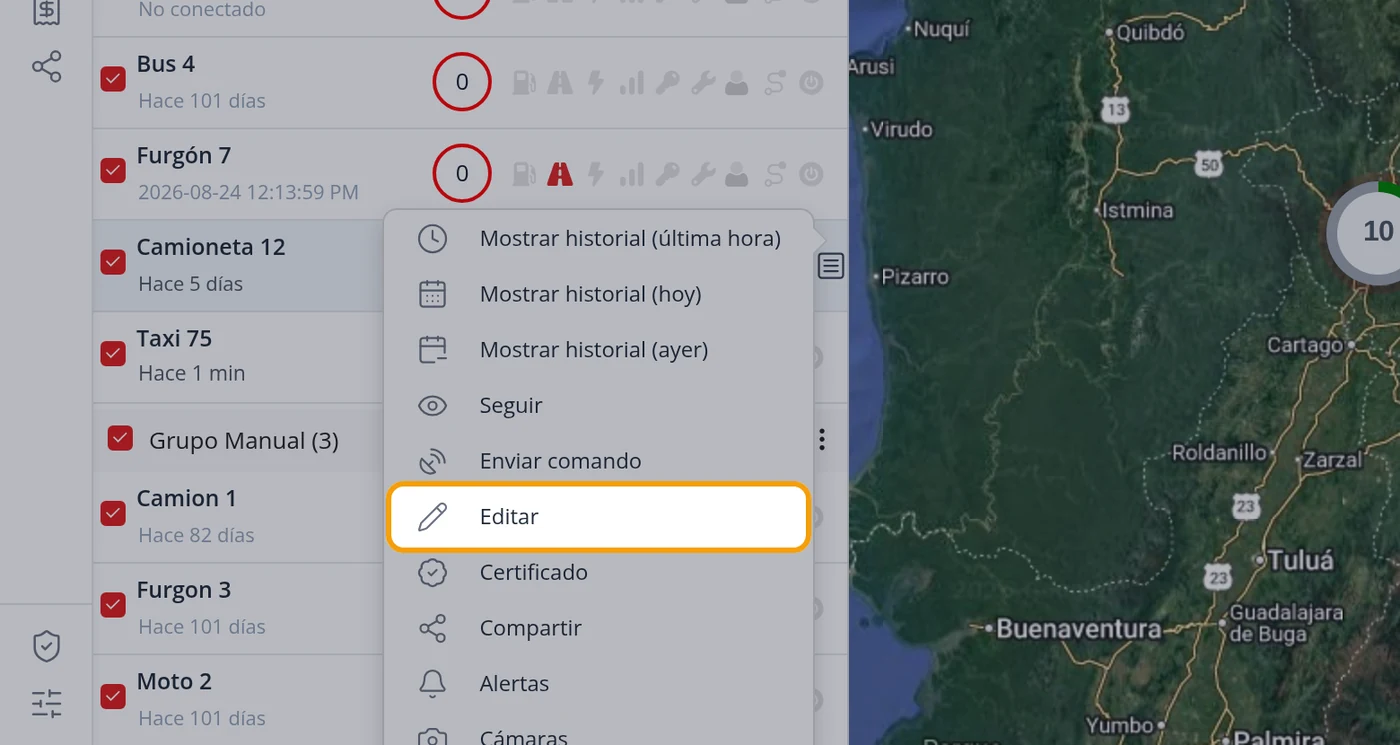Select Editar in the context menu

[598, 517]
